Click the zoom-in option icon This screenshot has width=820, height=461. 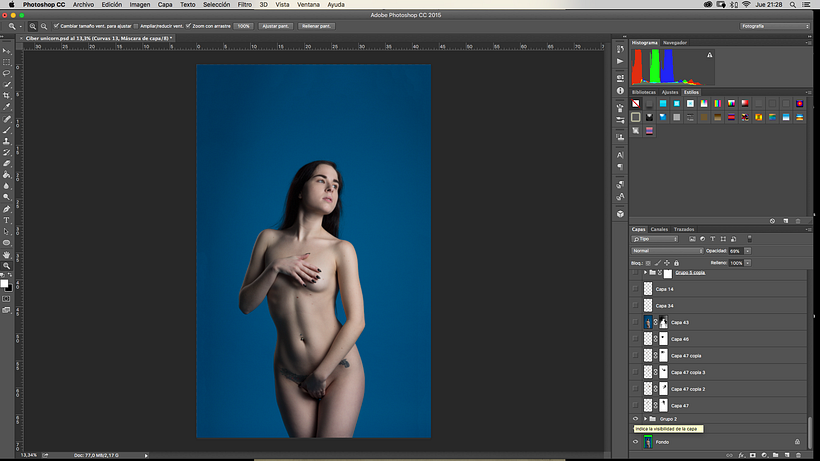coord(32,26)
